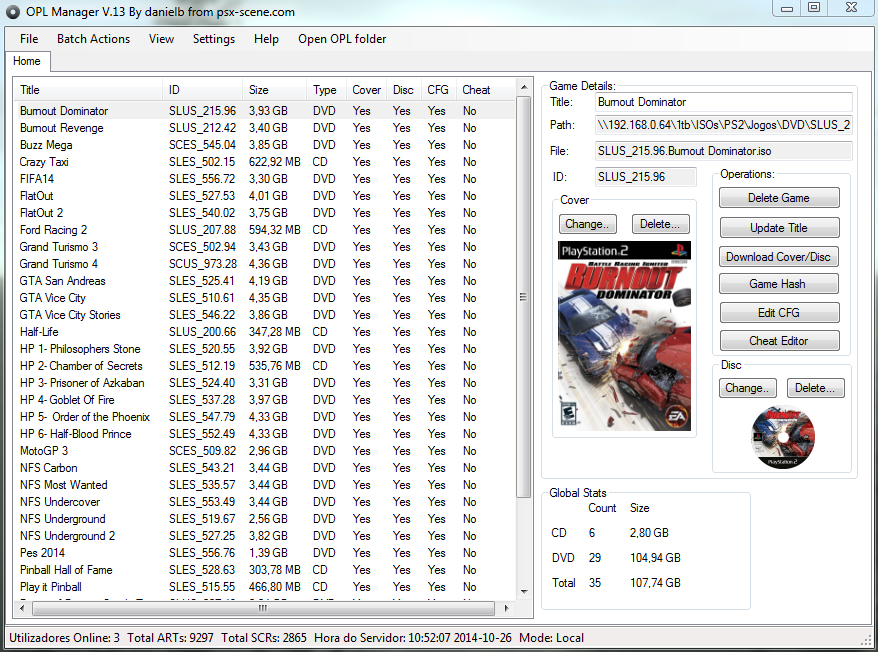The height and width of the screenshot is (652, 878).
Task: Click the game Title input field
Action: (x=724, y=102)
